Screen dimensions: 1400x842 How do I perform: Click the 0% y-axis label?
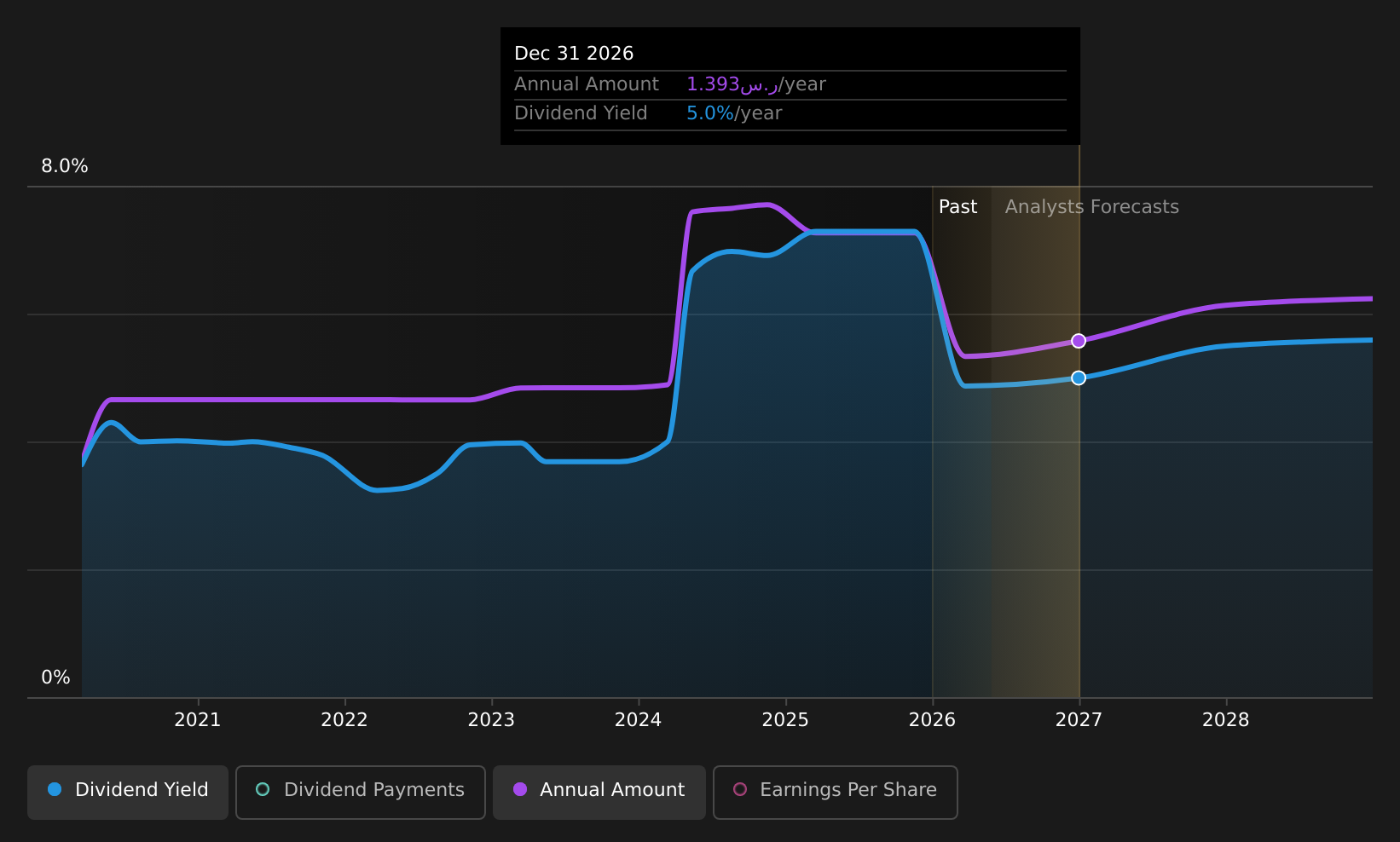tap(56, 678)
